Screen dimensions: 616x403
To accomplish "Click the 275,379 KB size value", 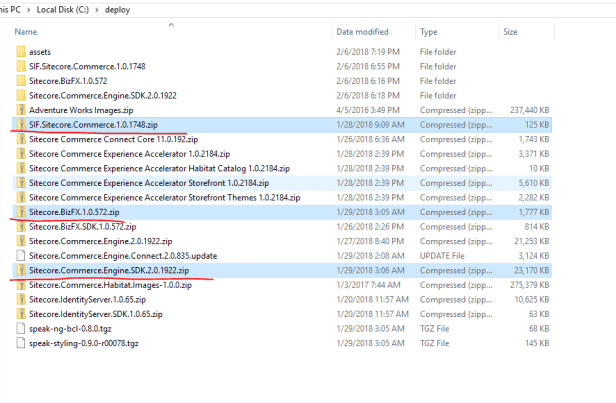I will pyautogui.click(x=530, y=285).
